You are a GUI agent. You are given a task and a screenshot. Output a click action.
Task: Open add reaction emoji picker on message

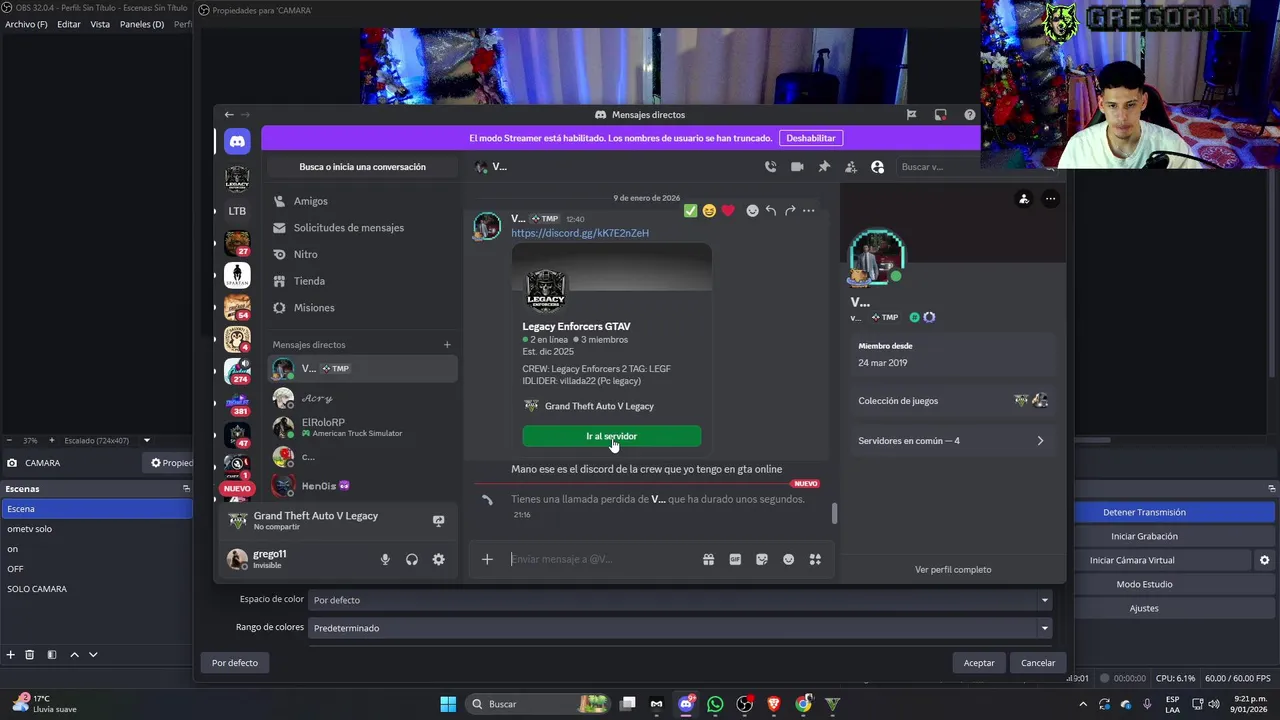tap(752, 210)
